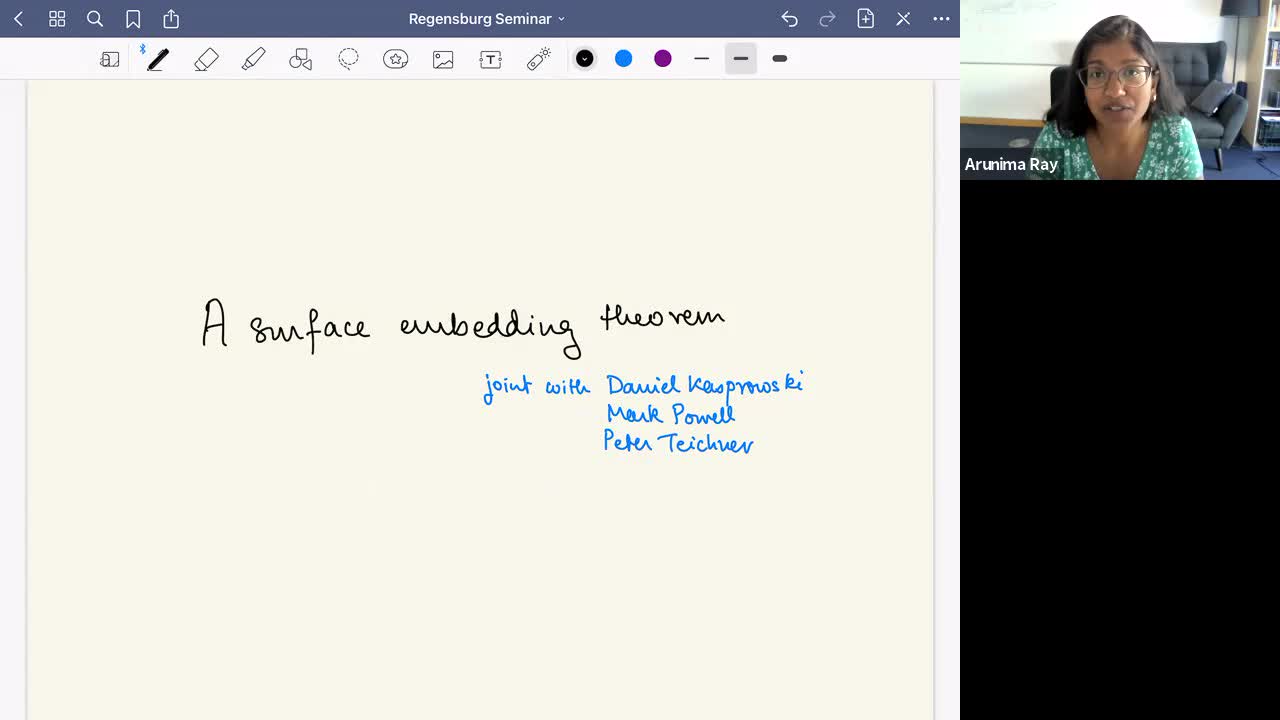Viewport: 1280px width, 720px height.
Task: Click the Arunima Ray name label
Action: click(x=1011, y=164)
